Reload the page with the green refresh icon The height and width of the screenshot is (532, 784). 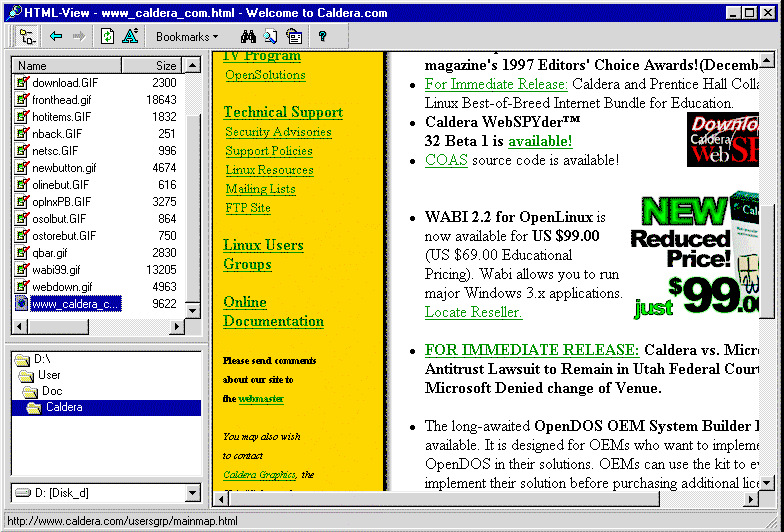tap(108, 36)
